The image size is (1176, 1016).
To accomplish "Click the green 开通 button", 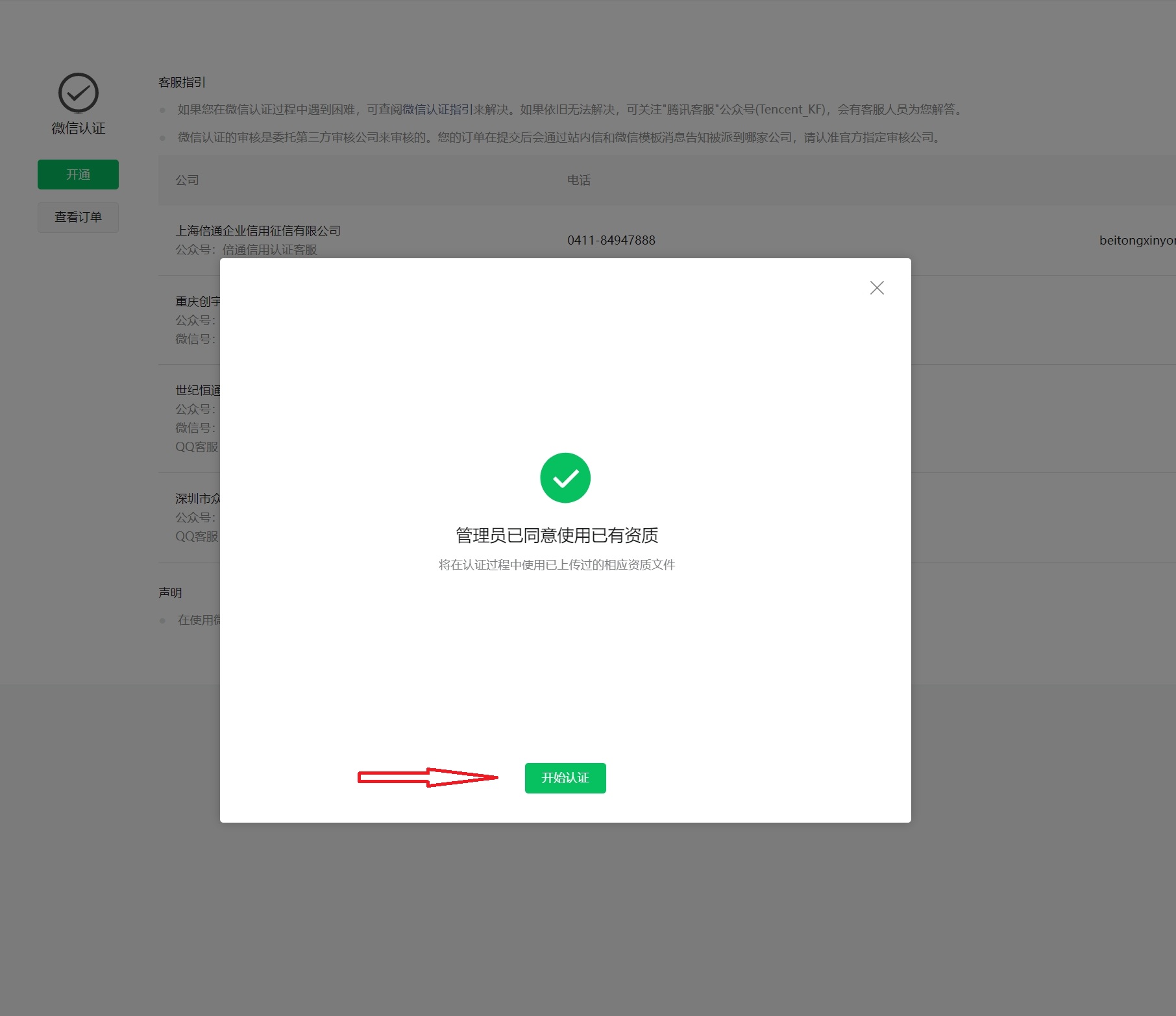I will coord(78,175).
